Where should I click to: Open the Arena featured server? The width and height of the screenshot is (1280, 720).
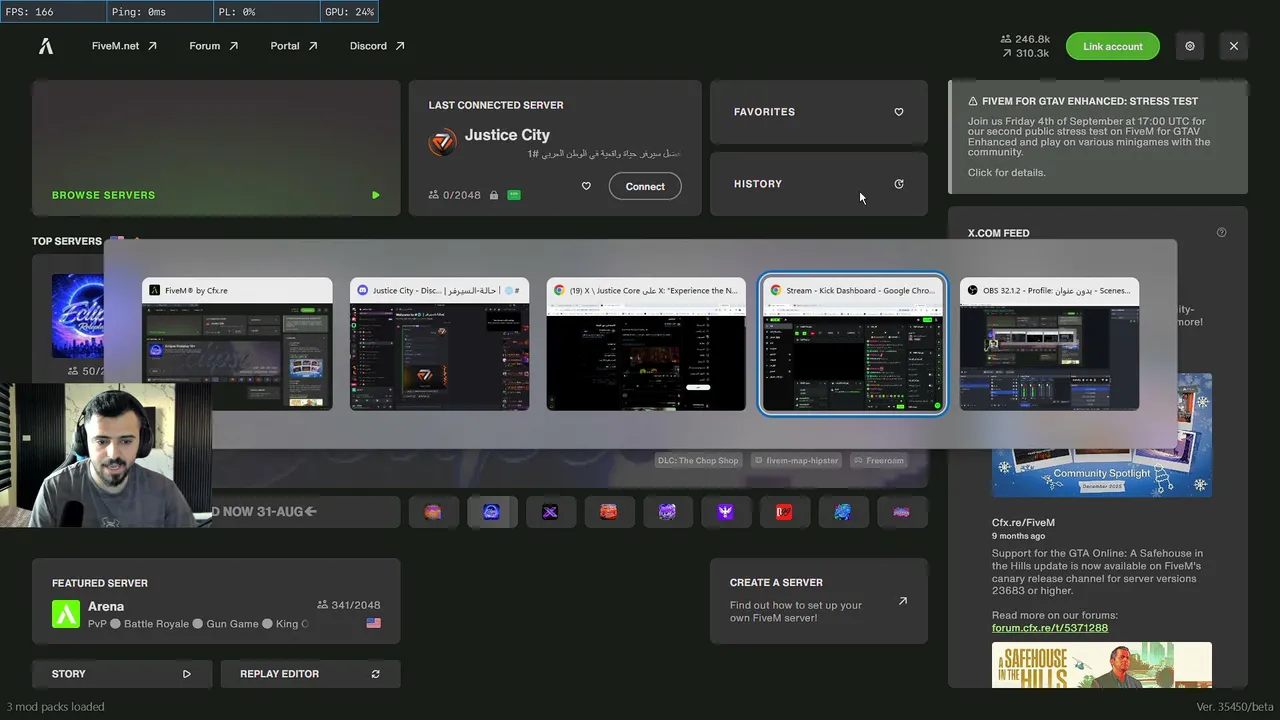click(x=216, y=601)
